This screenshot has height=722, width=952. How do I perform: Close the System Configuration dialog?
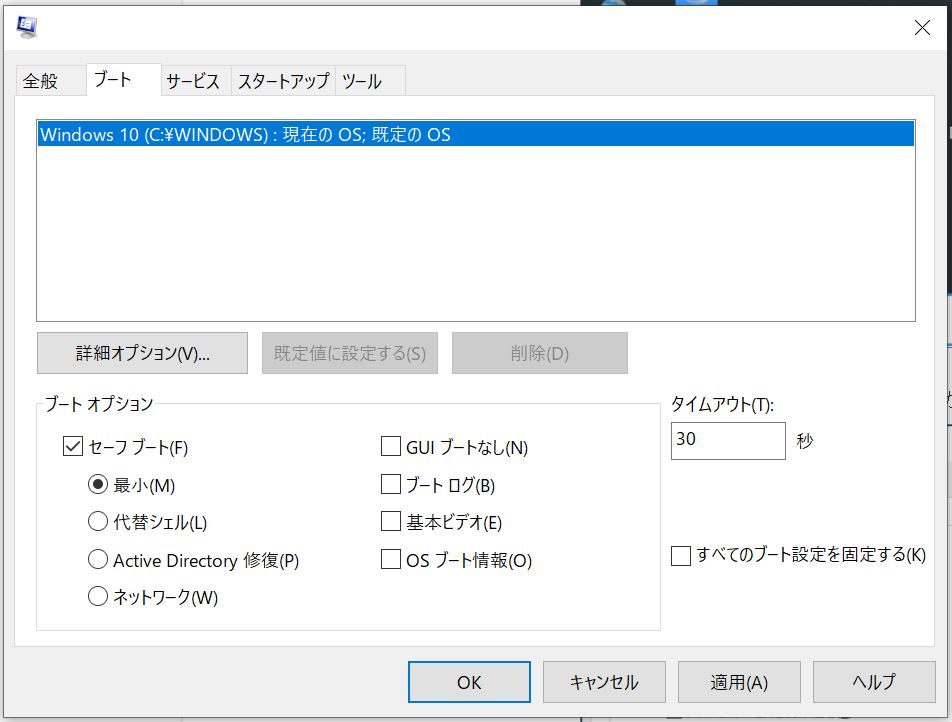click(x=922, y=28)
